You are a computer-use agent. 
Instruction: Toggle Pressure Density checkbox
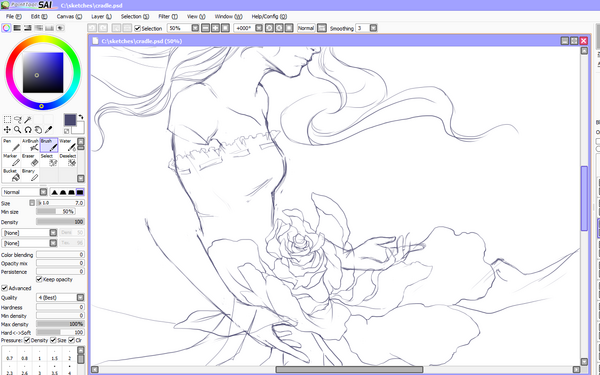coord(27,340)
